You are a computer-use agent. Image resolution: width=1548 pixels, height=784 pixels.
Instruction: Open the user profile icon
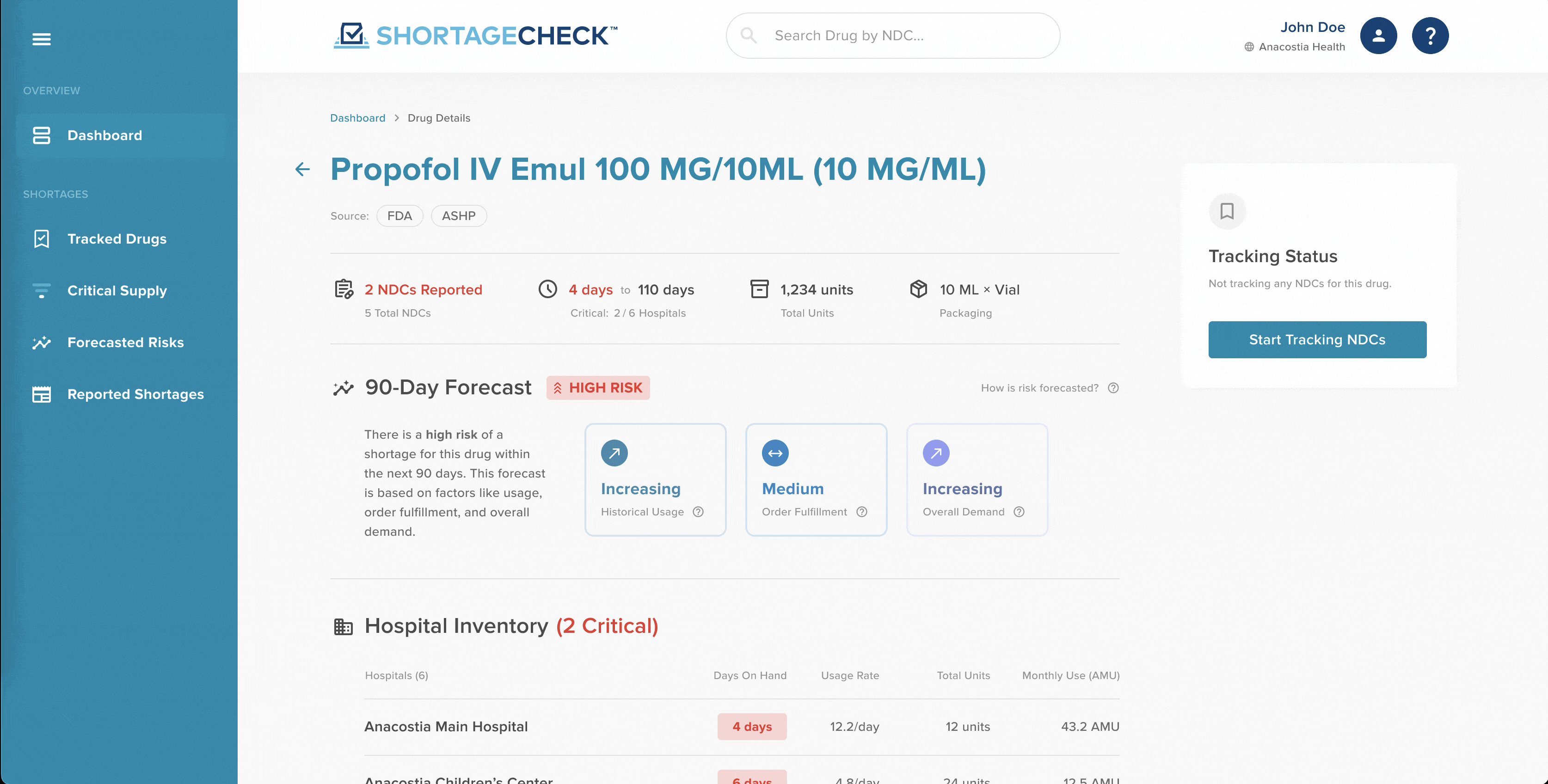[x=1378, y=36]
